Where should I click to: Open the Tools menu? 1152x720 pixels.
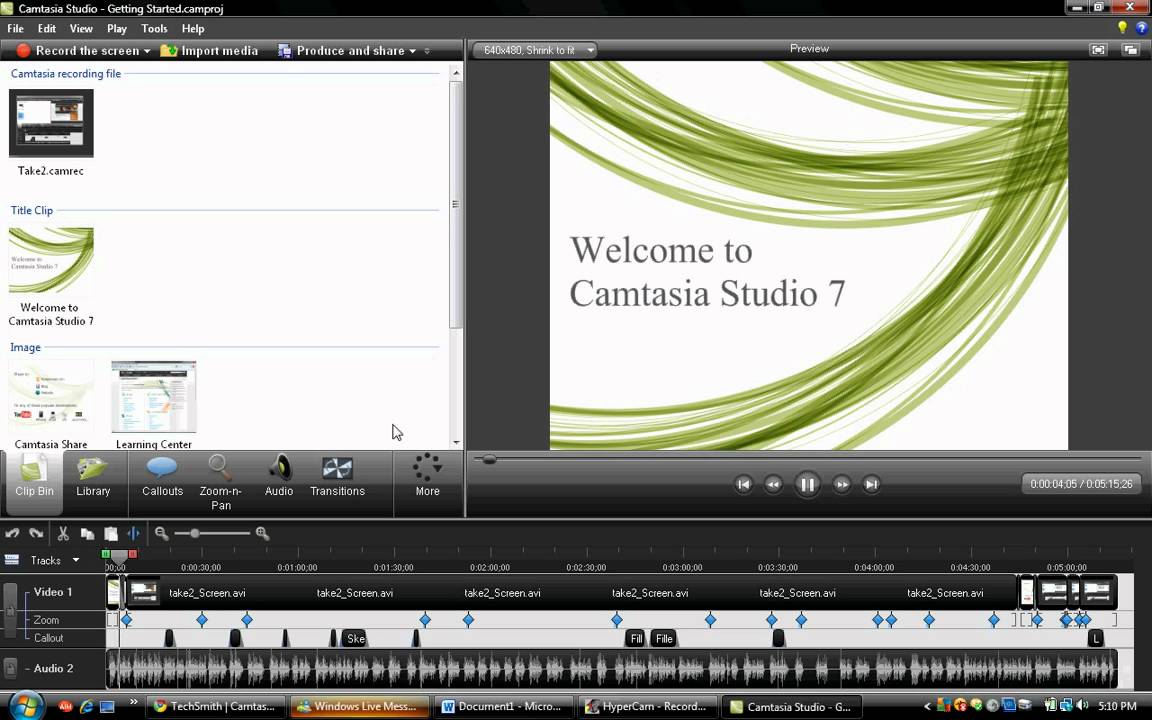coord(154,29)
